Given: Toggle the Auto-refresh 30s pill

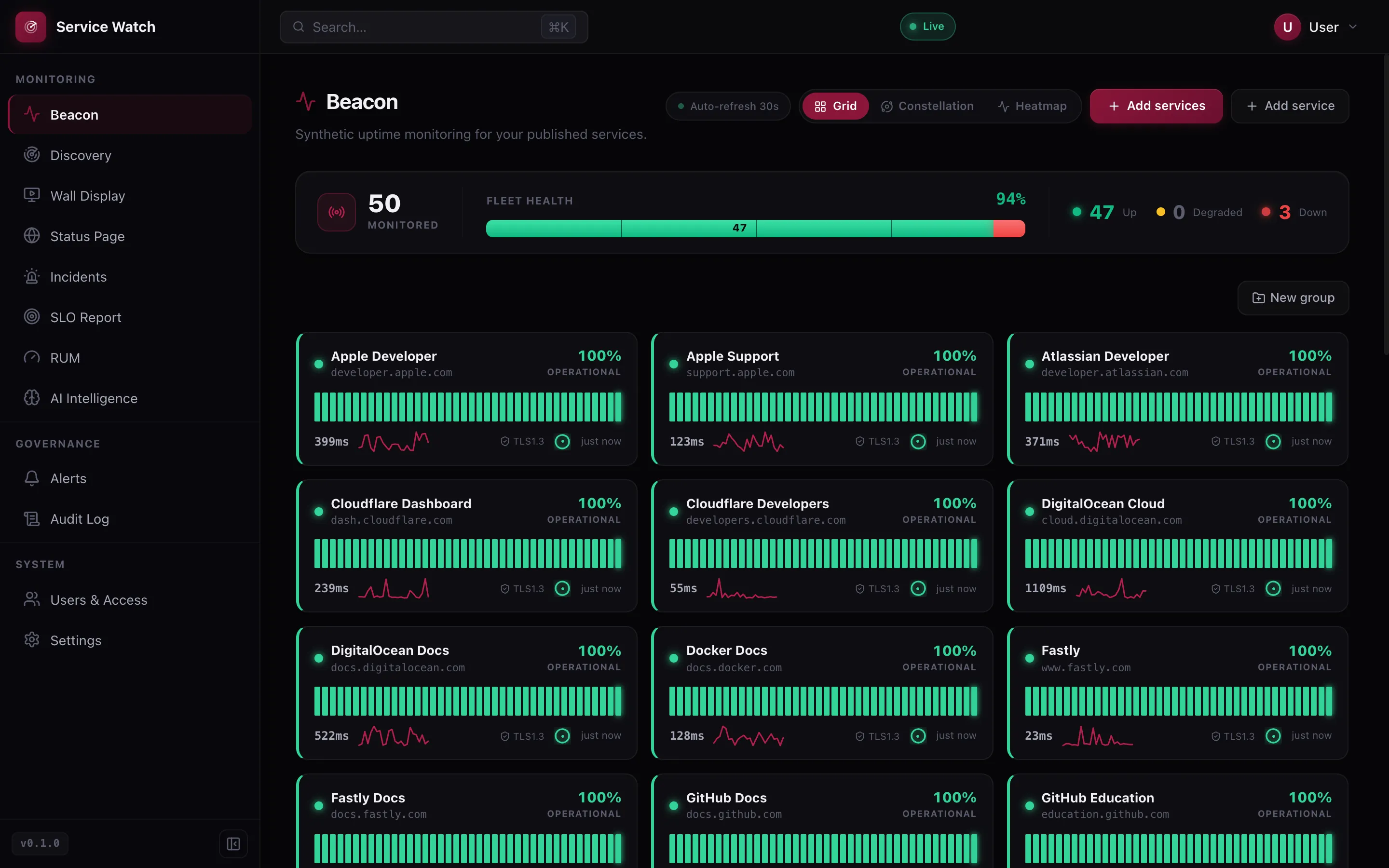Looking at the screenshot, I should pos(728,106).
